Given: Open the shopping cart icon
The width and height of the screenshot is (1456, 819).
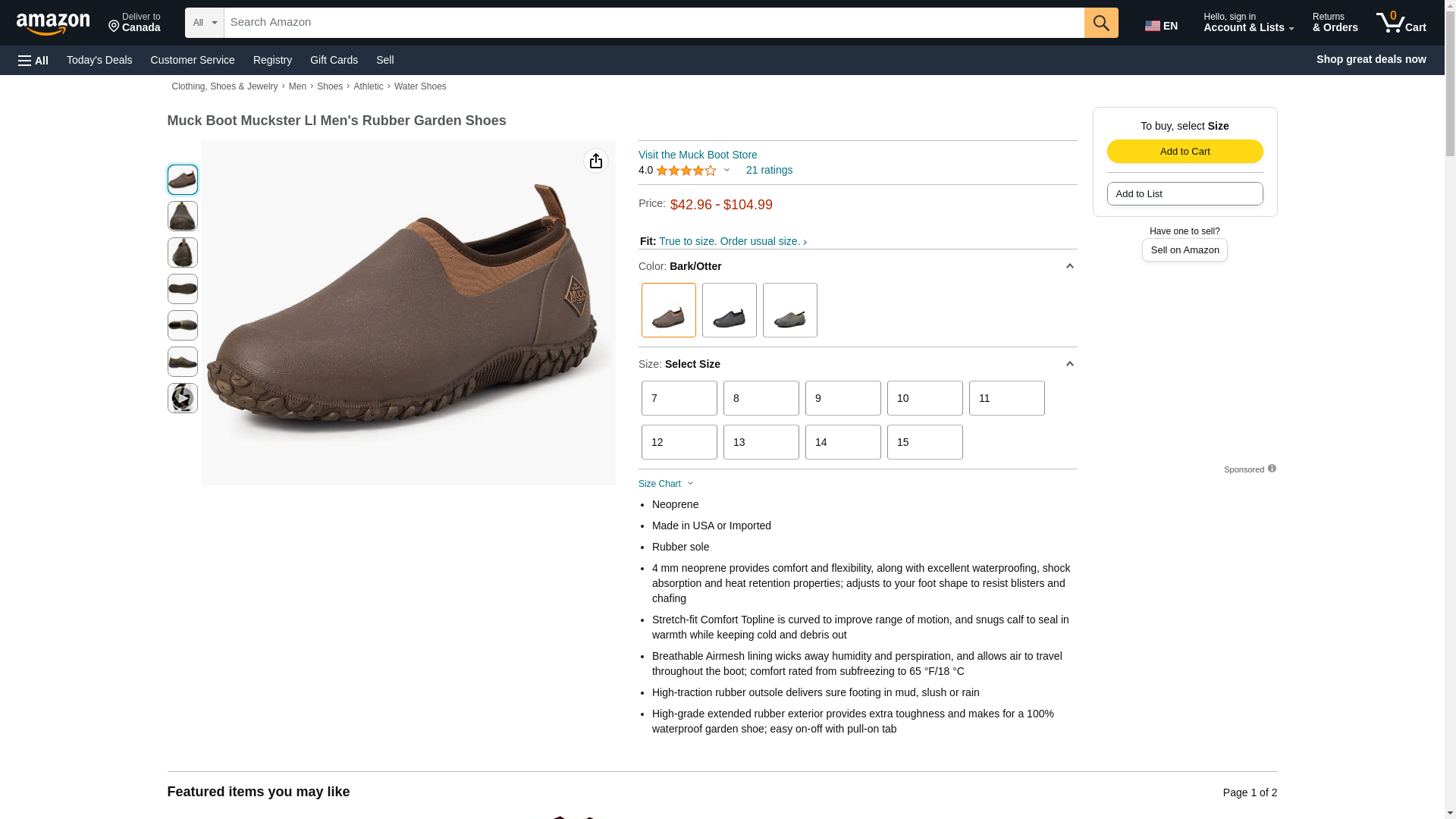Looking at the screenshot, I should pos(1401,23).
